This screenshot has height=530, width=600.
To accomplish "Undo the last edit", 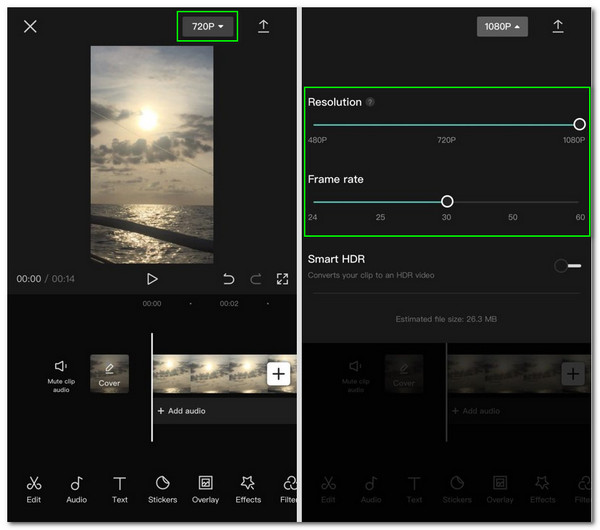I will pos(229,279).
